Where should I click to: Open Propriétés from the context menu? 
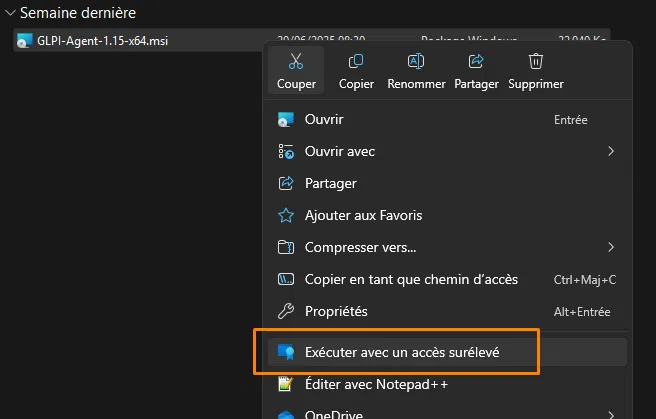[447, 312]
